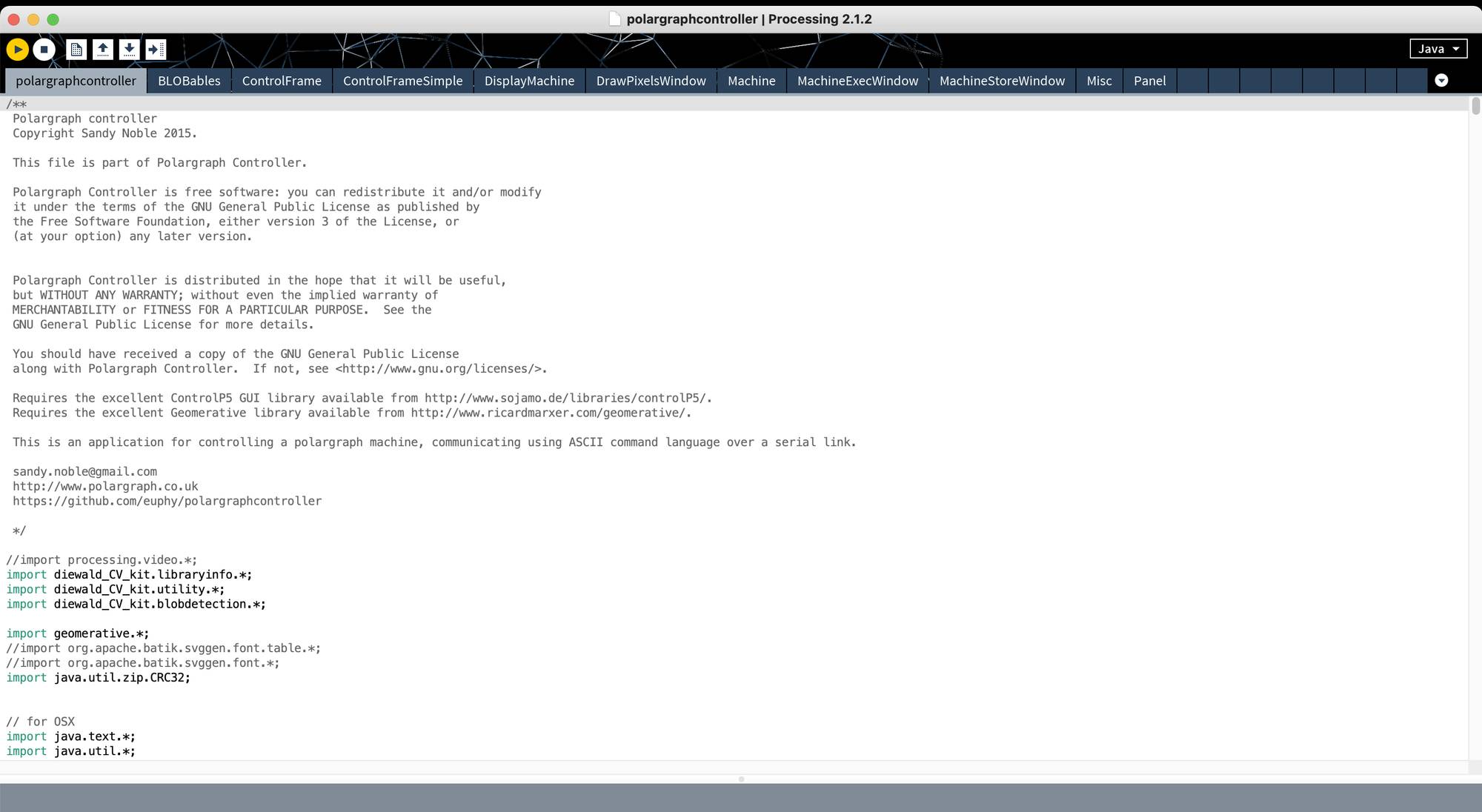Click 'import diewald_CV_kit.utility.*;' line

click(116, 590)
